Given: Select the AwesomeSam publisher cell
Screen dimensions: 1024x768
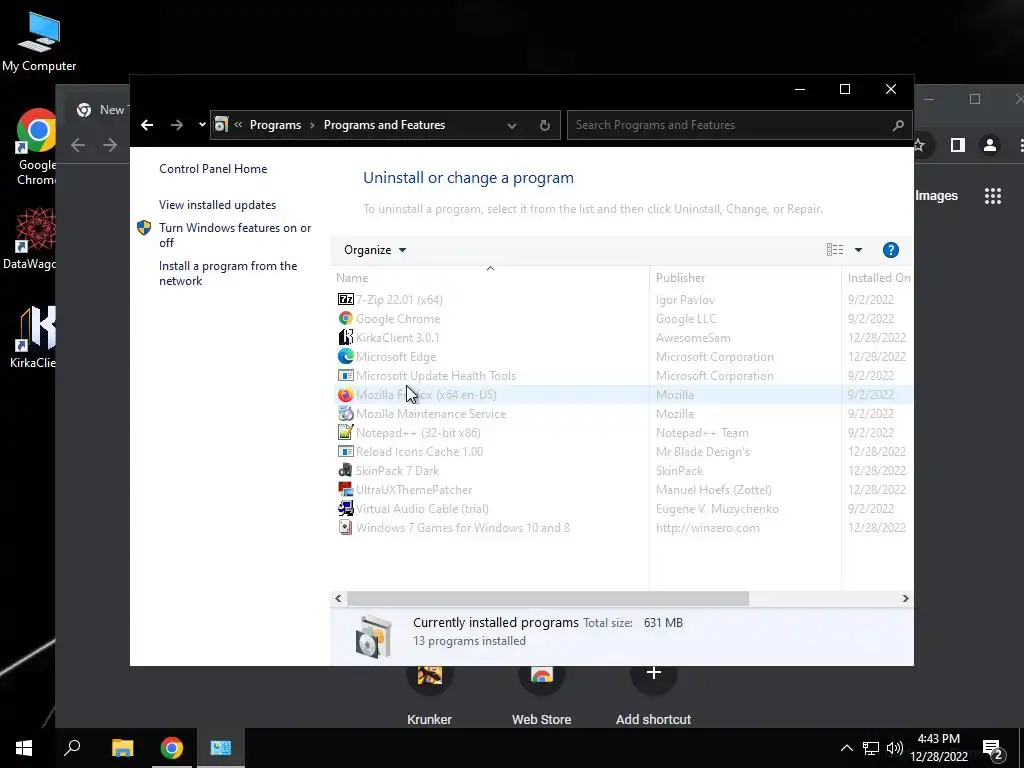Looking at the screenshot, I should tap(693, 337).
